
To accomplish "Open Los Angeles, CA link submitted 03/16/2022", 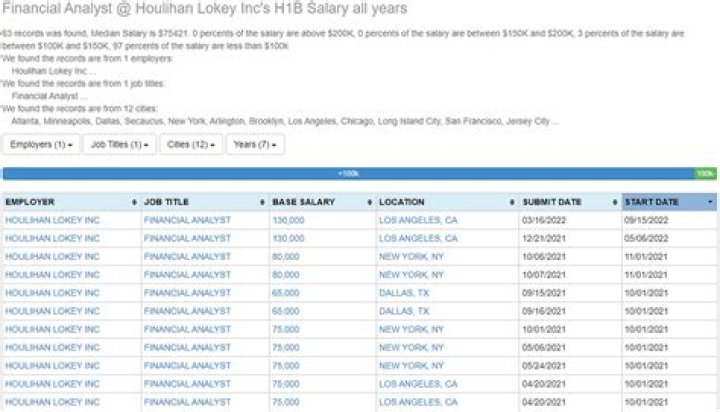I will click(x=418, y=220).
